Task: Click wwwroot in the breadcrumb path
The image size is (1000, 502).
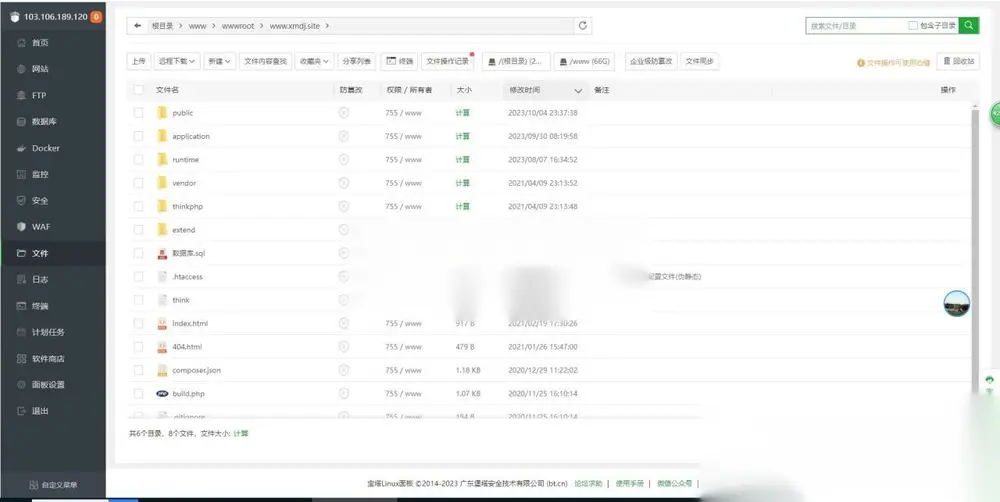Action: tap(238, 26)
